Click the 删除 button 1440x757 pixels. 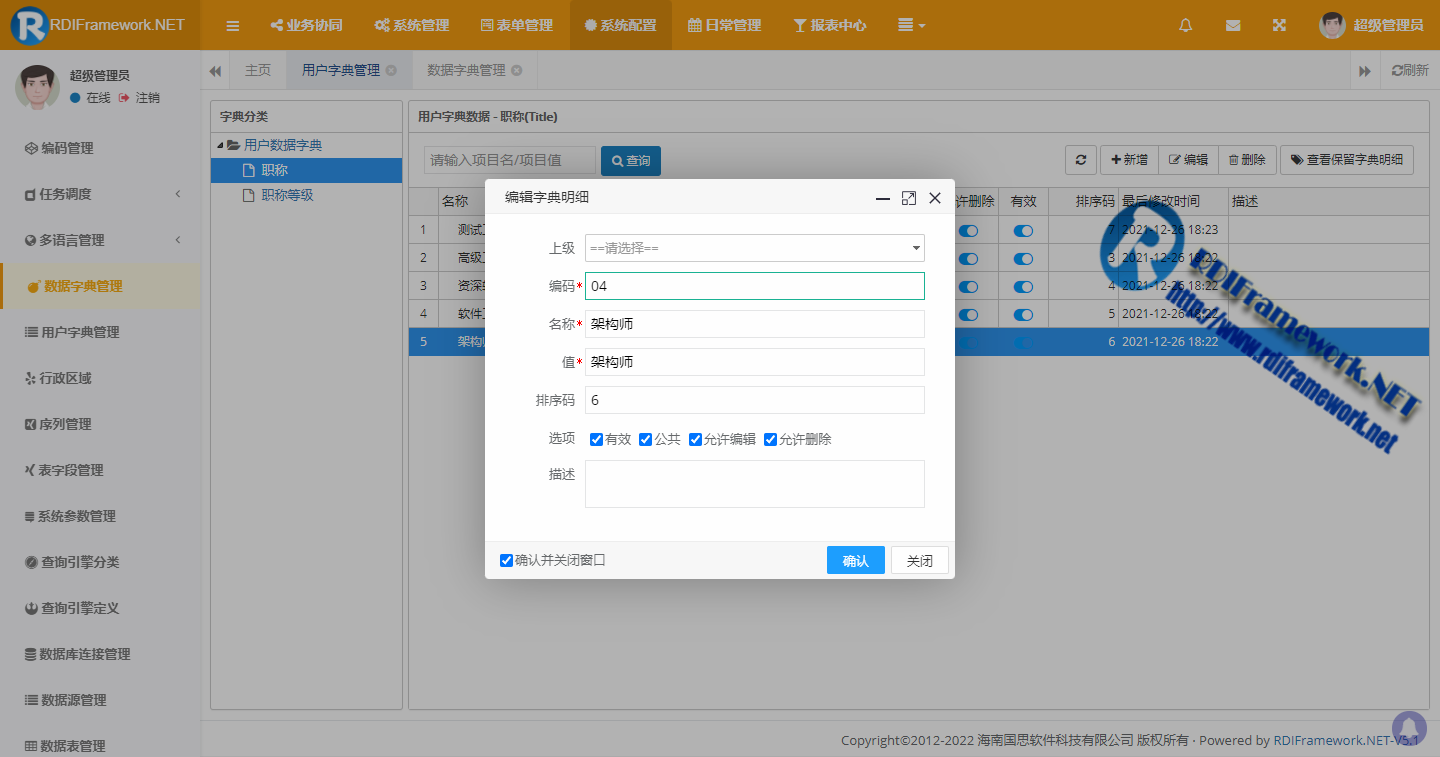pos(1247,160)
